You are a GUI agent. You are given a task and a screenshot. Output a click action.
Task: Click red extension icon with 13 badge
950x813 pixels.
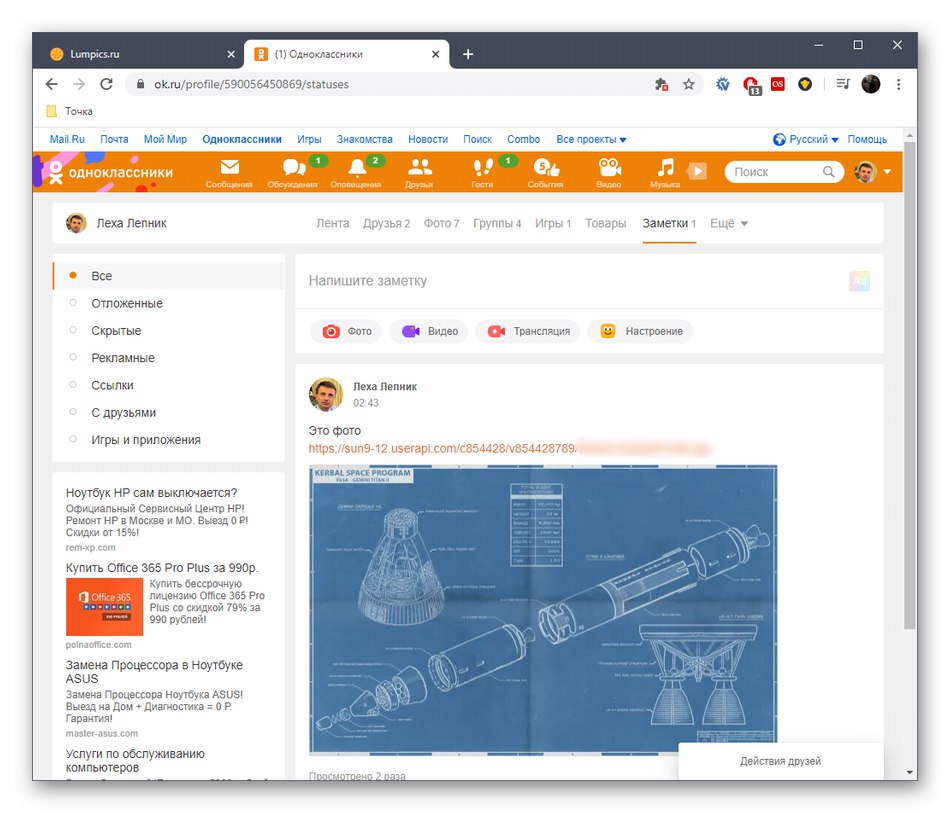tap(752, 85)
